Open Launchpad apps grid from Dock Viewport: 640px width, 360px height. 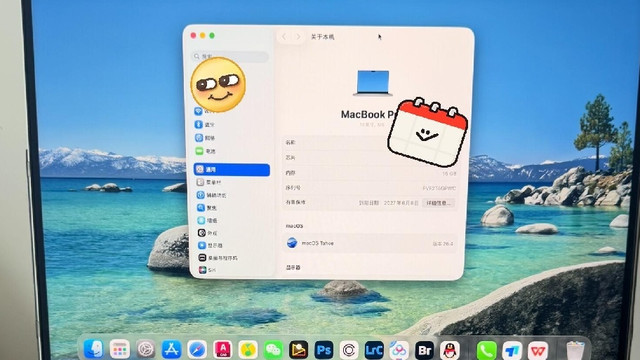[x=120, y=349]
